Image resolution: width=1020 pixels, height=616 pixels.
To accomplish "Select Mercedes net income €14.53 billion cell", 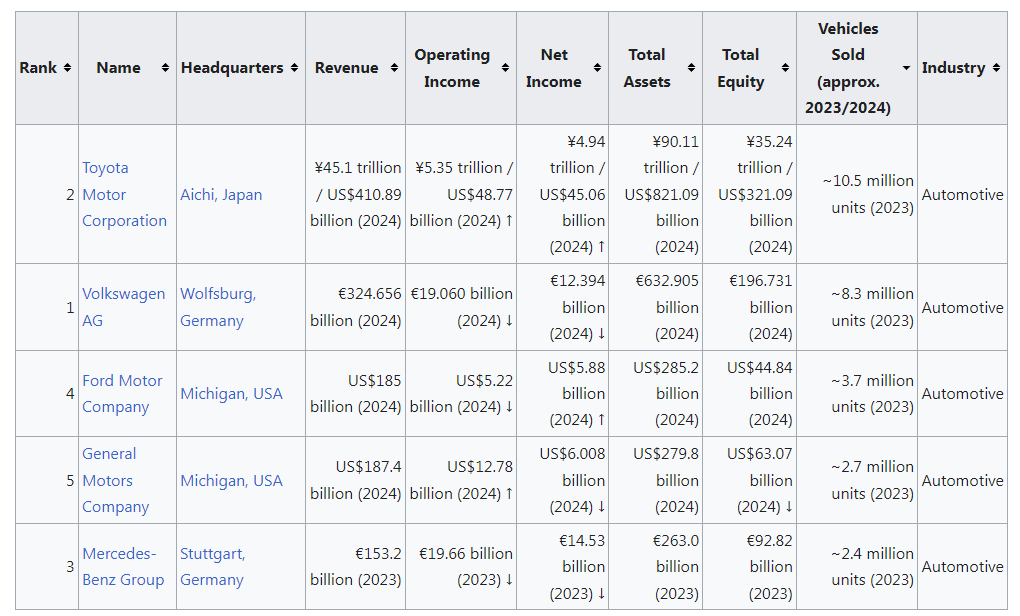I will [563, 567].
